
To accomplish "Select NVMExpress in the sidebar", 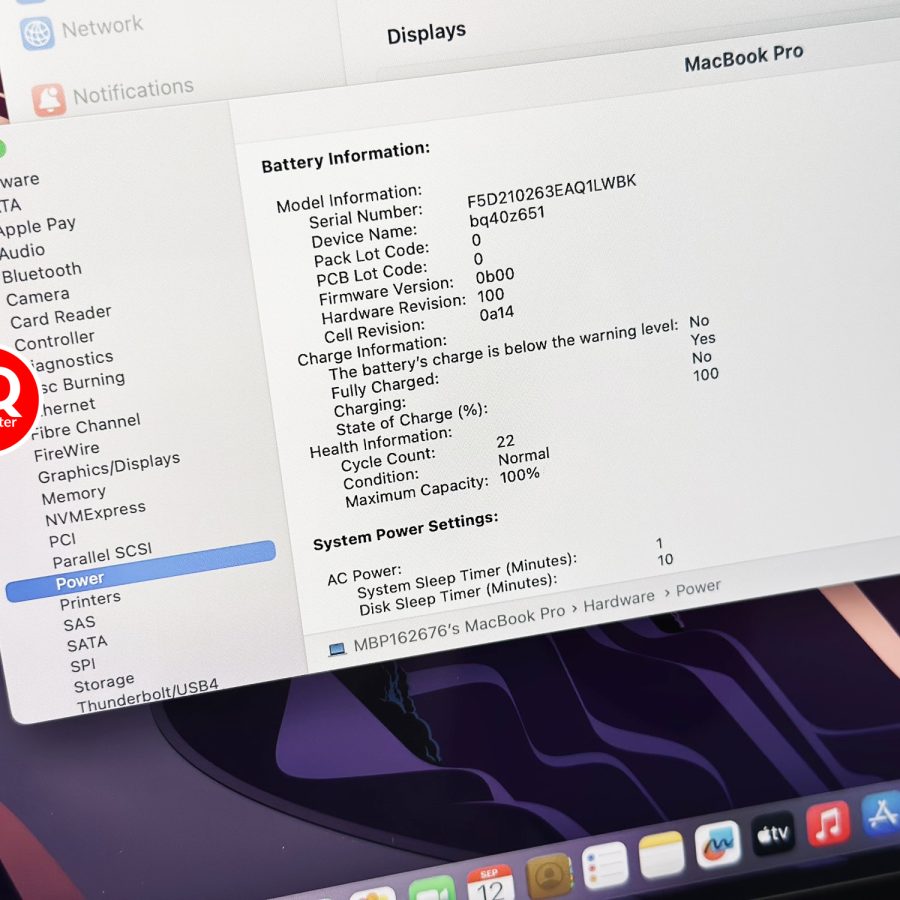I will (95, 514).
